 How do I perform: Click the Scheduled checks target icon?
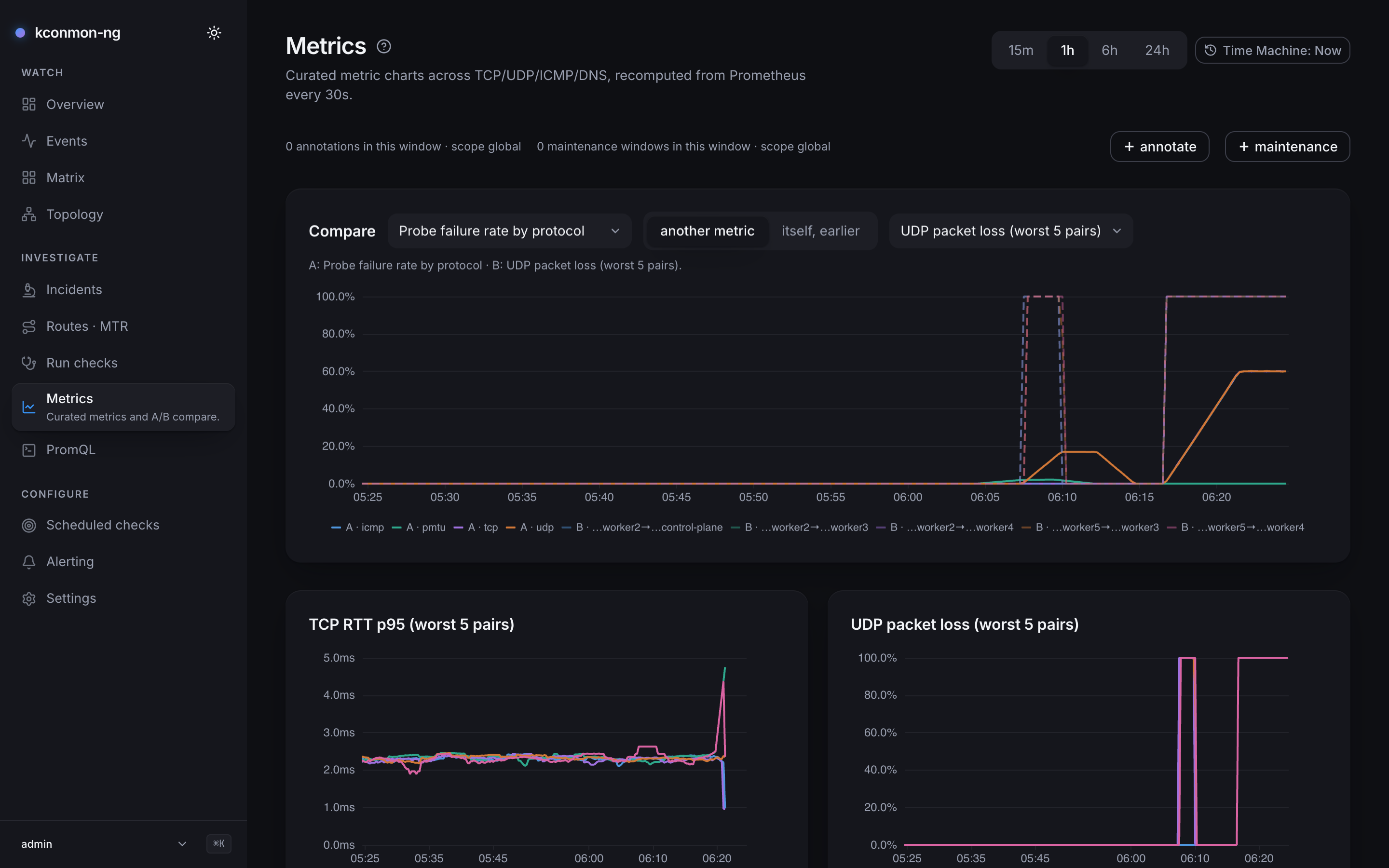pos(29,525)
